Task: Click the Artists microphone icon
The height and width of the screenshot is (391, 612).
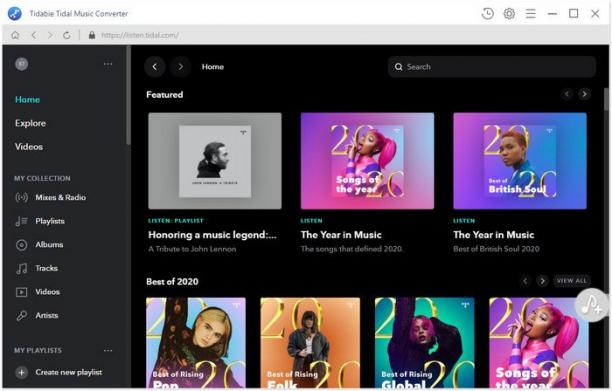Action: tap(21, 315)
